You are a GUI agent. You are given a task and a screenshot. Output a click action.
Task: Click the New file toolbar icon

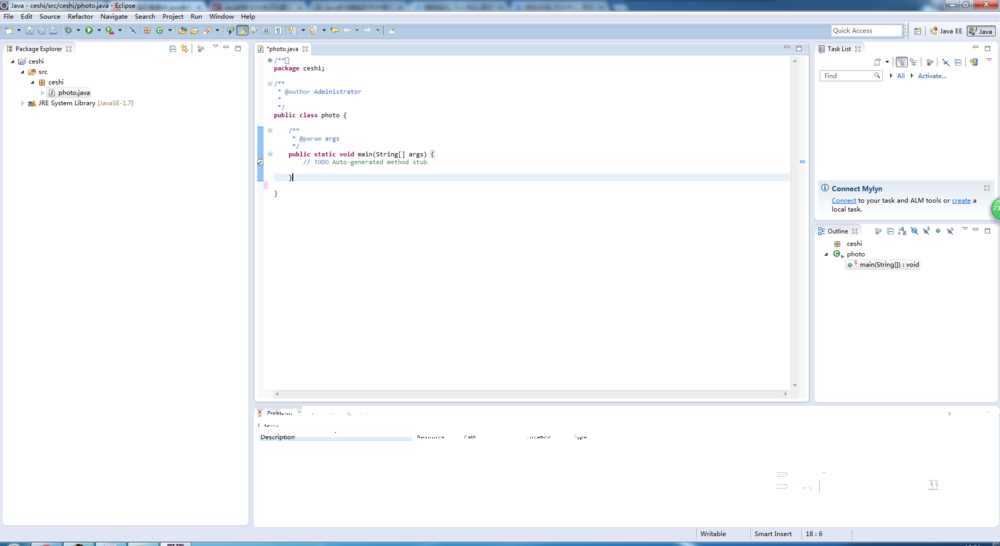pos(9,30)
